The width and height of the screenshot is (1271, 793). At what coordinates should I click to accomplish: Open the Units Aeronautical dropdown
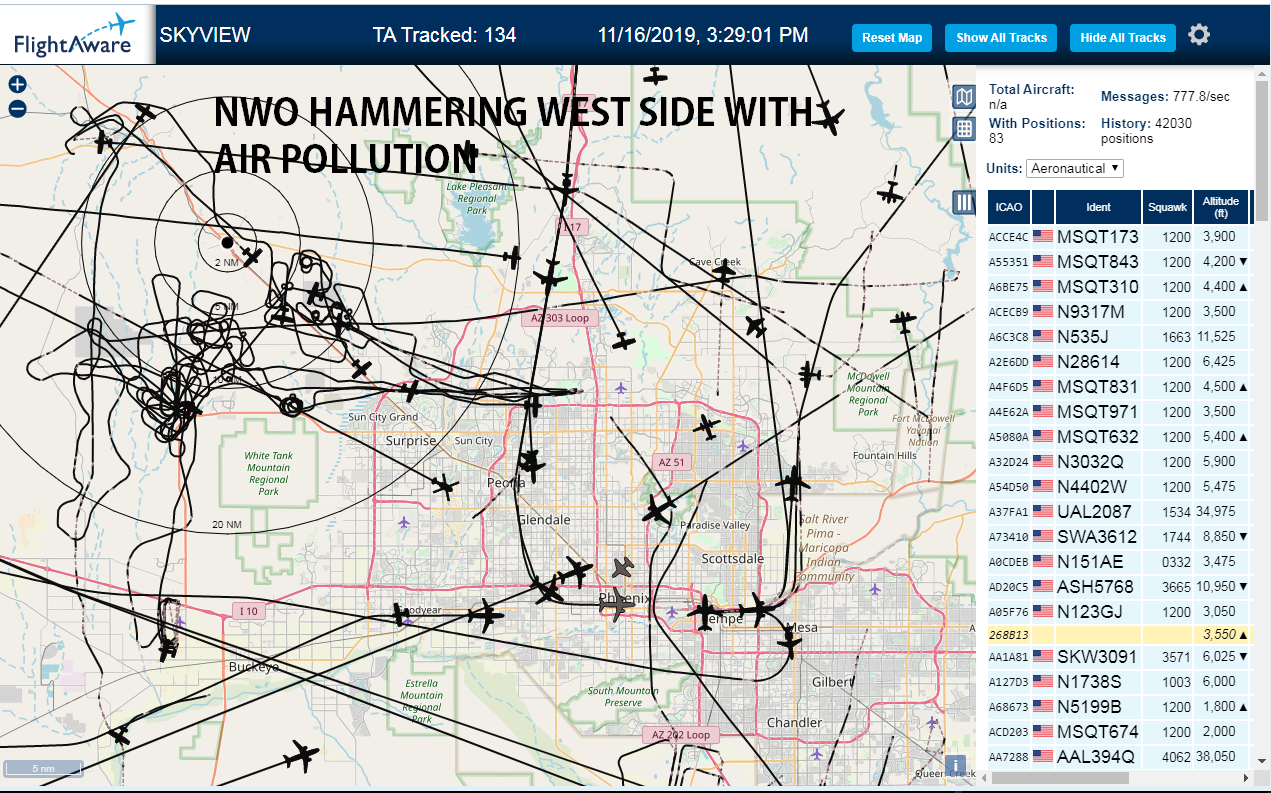(x=1075, y=168)
